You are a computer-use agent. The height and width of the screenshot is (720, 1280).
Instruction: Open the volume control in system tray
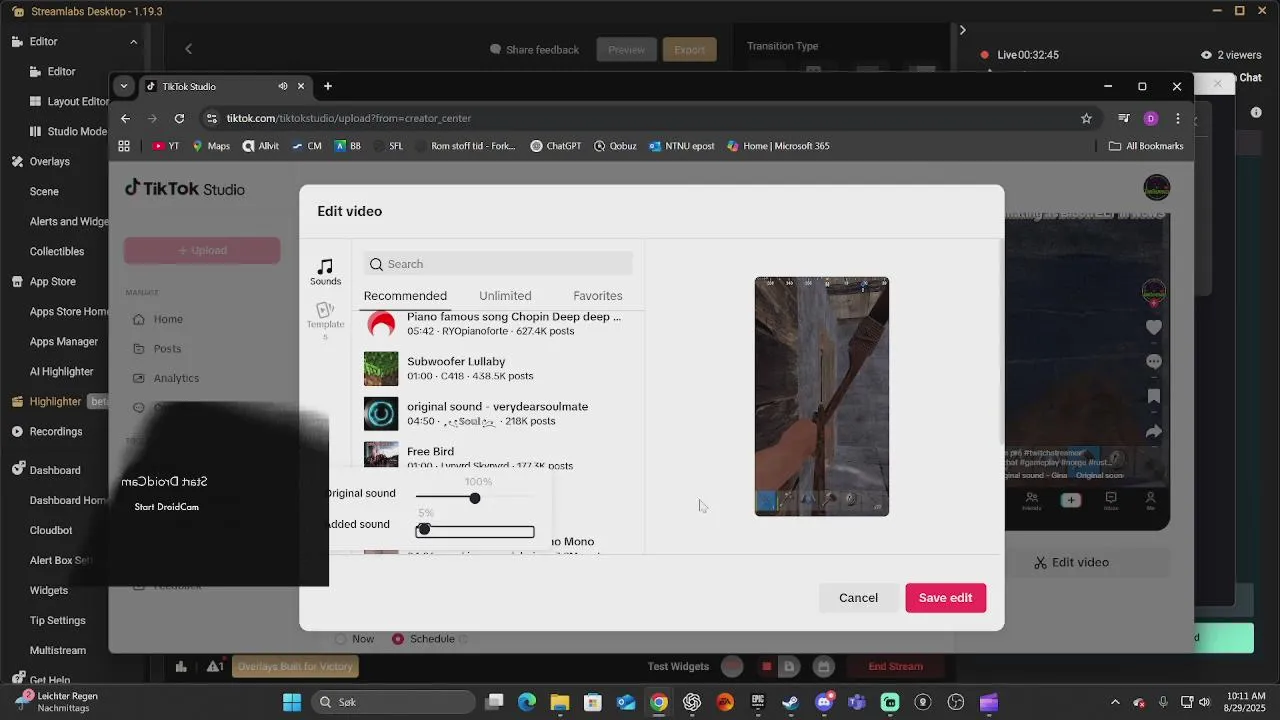(x=1203, y=702)
